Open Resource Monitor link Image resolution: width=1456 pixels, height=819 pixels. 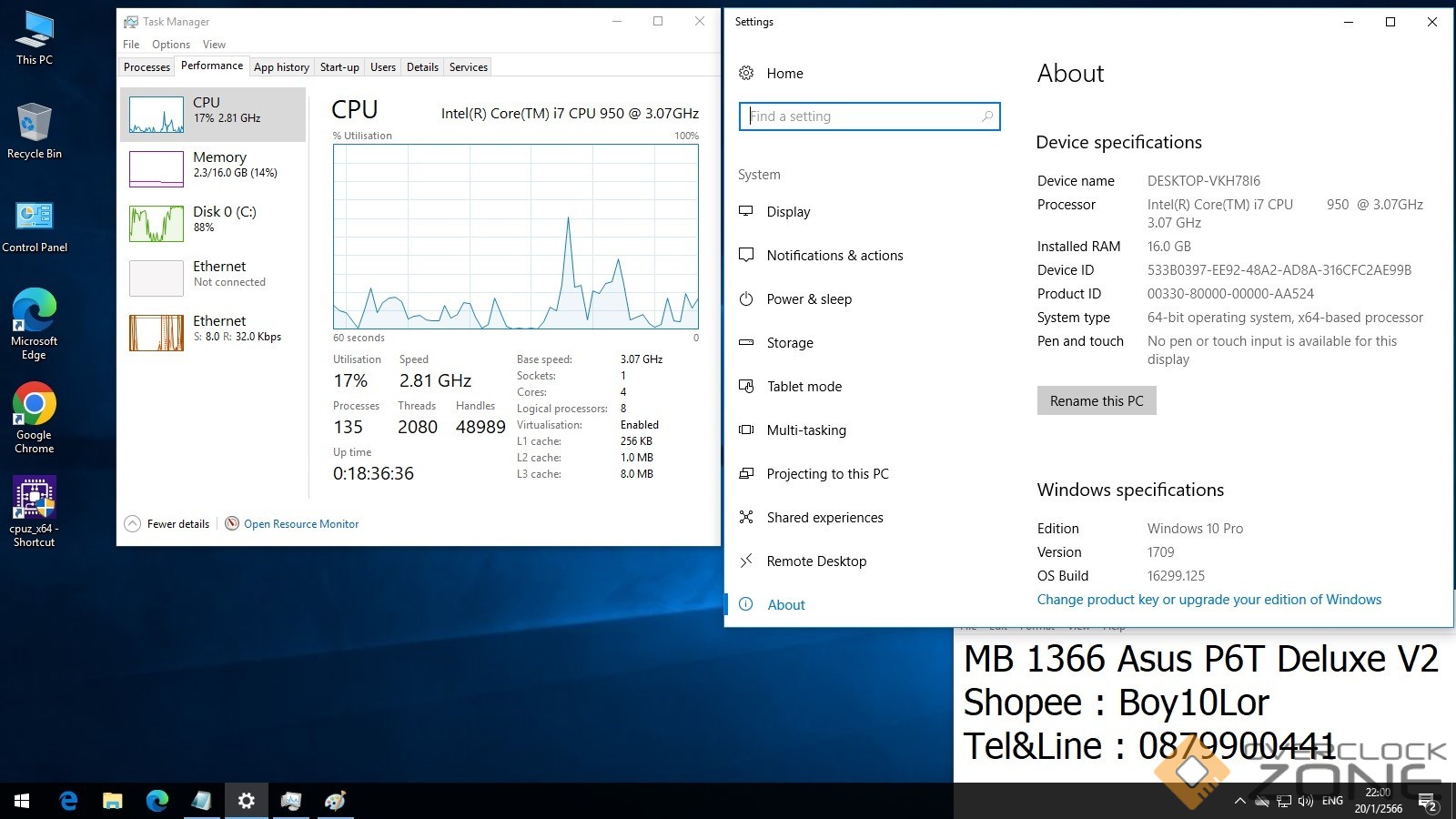coord(300,524)
